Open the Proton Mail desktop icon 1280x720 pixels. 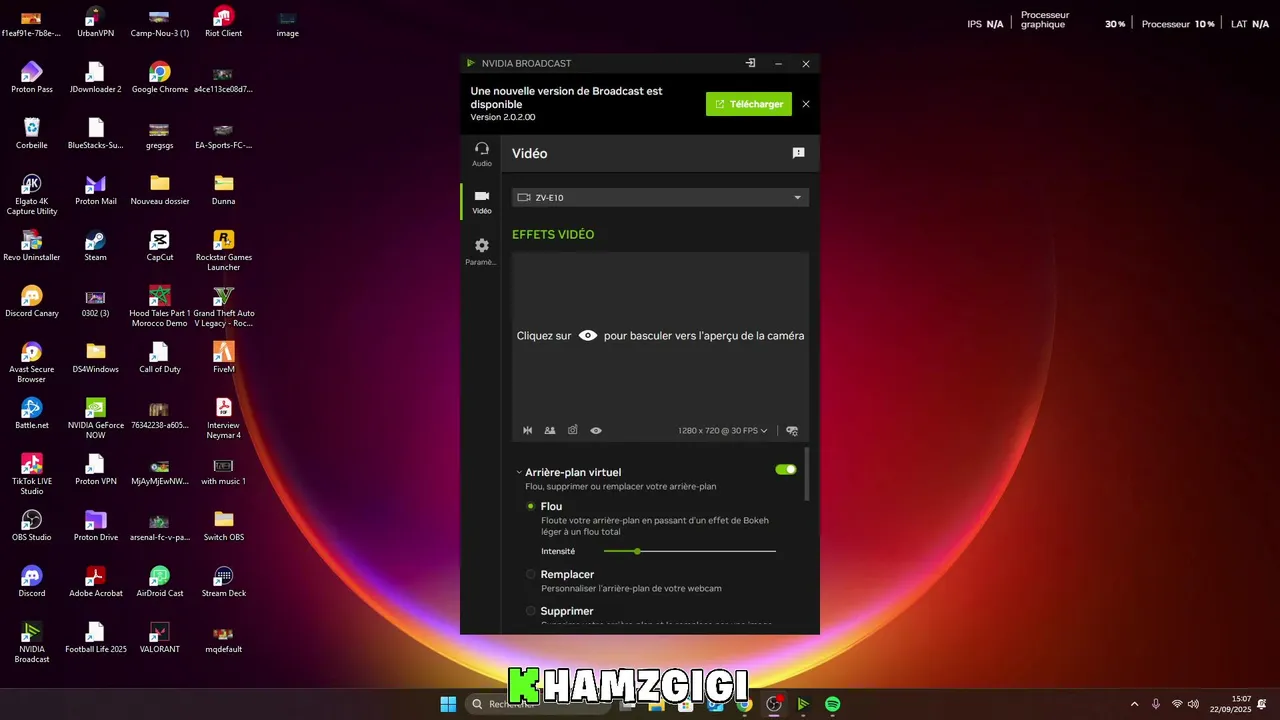(96, 190)
